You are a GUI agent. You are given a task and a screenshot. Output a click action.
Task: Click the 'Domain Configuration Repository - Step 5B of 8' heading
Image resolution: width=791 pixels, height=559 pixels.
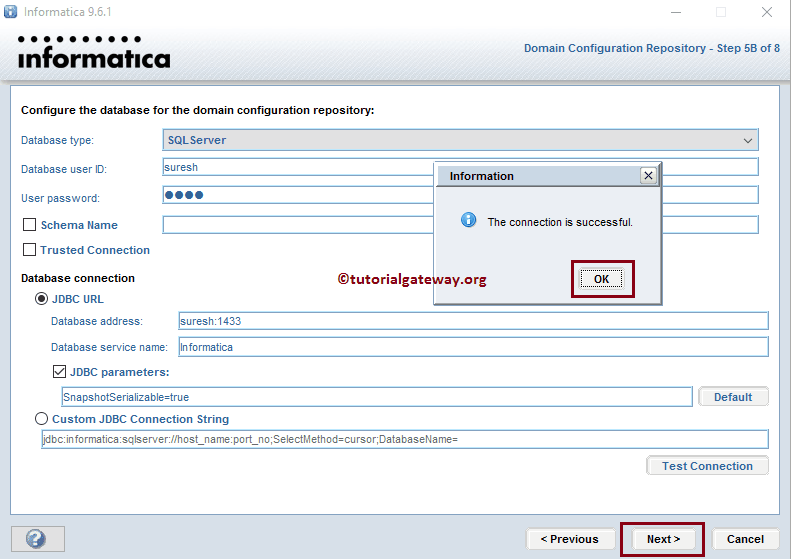[652, 48]
